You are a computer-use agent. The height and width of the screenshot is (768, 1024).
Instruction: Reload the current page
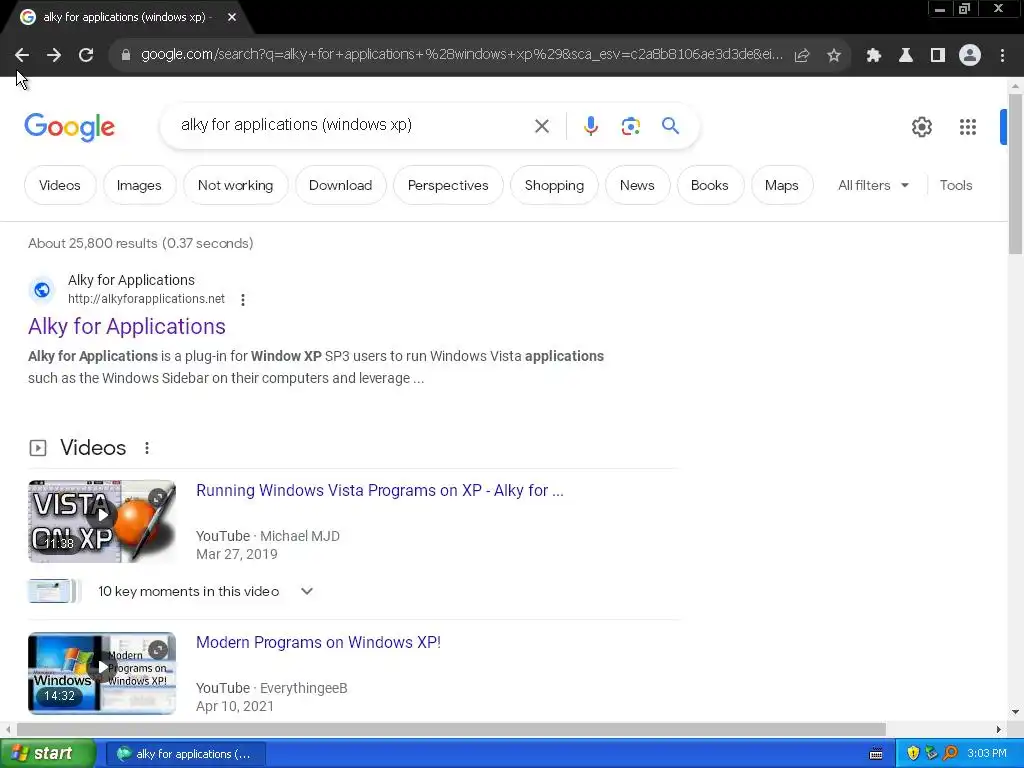pos(86,56)
